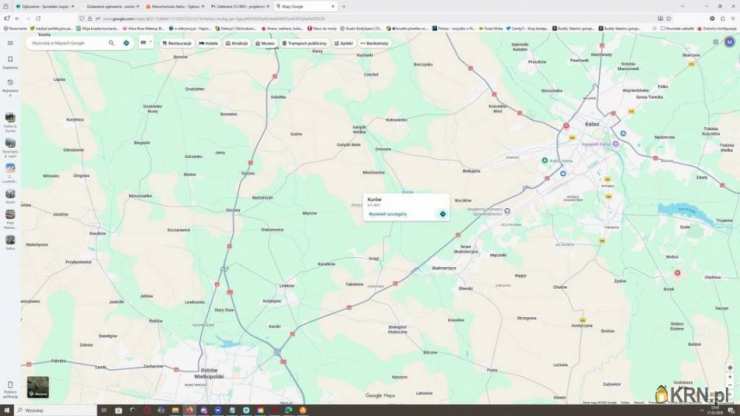Click the blue directions icon in search box
This screenshot has height=416, width=740.
pyautogui.click(x=126, y=43)
